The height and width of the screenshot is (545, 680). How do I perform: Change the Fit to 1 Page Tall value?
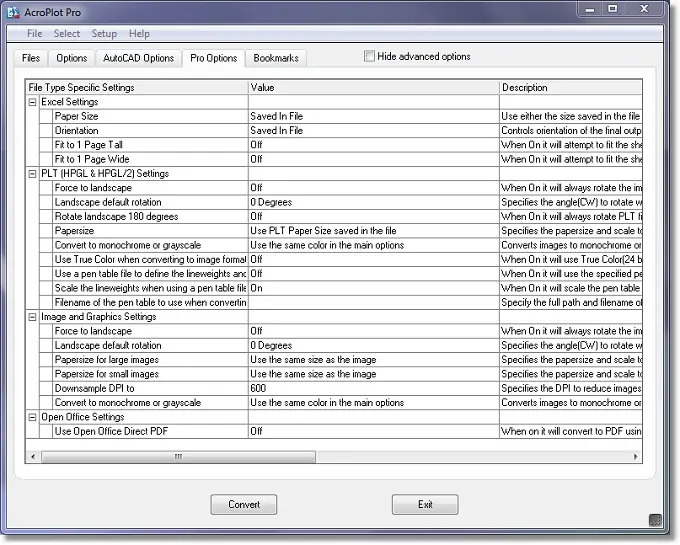click(x=374, y=145)
